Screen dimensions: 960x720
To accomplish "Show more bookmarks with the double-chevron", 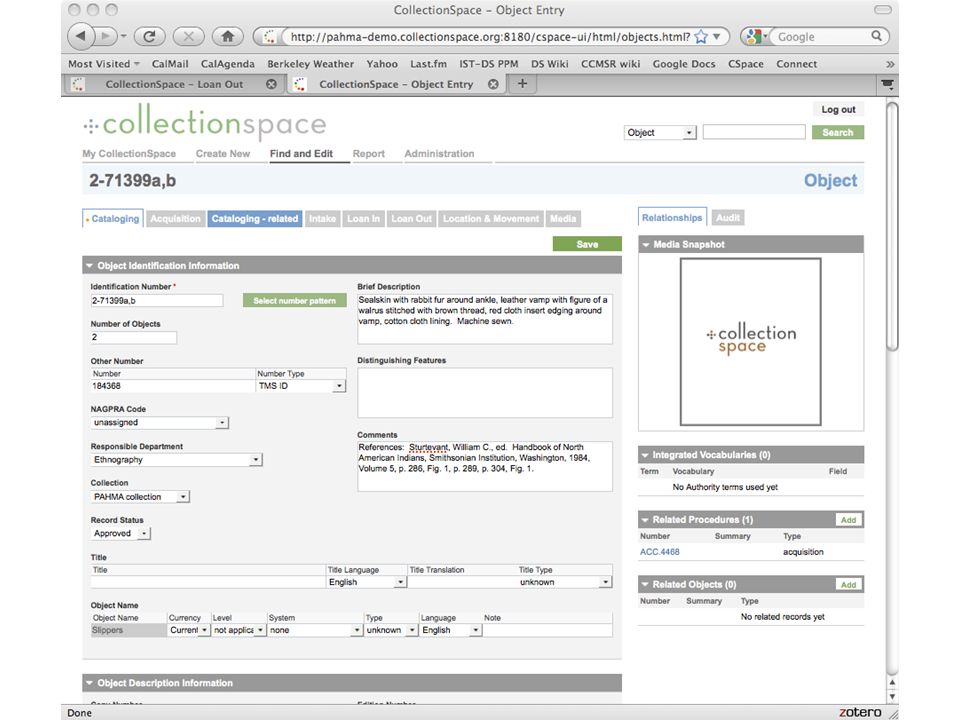I will click(890, 64).
